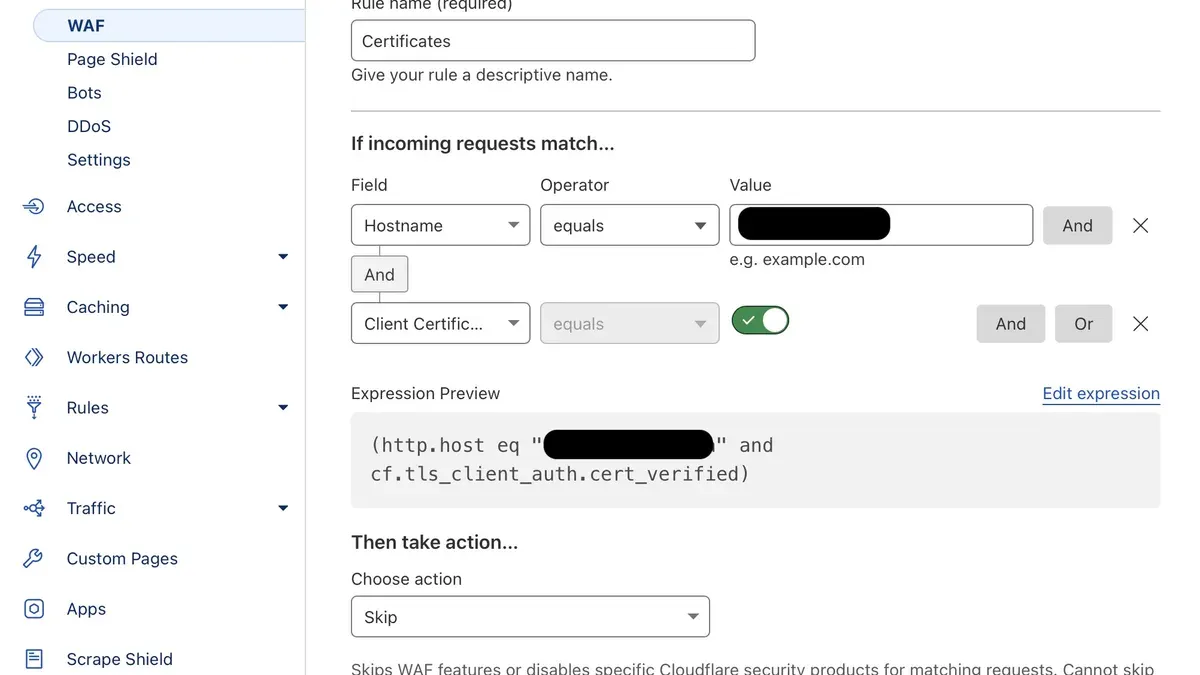Open Page Shield in sidebar
1200x675 pixels.
pyautogui.click(x=112, y=59)
